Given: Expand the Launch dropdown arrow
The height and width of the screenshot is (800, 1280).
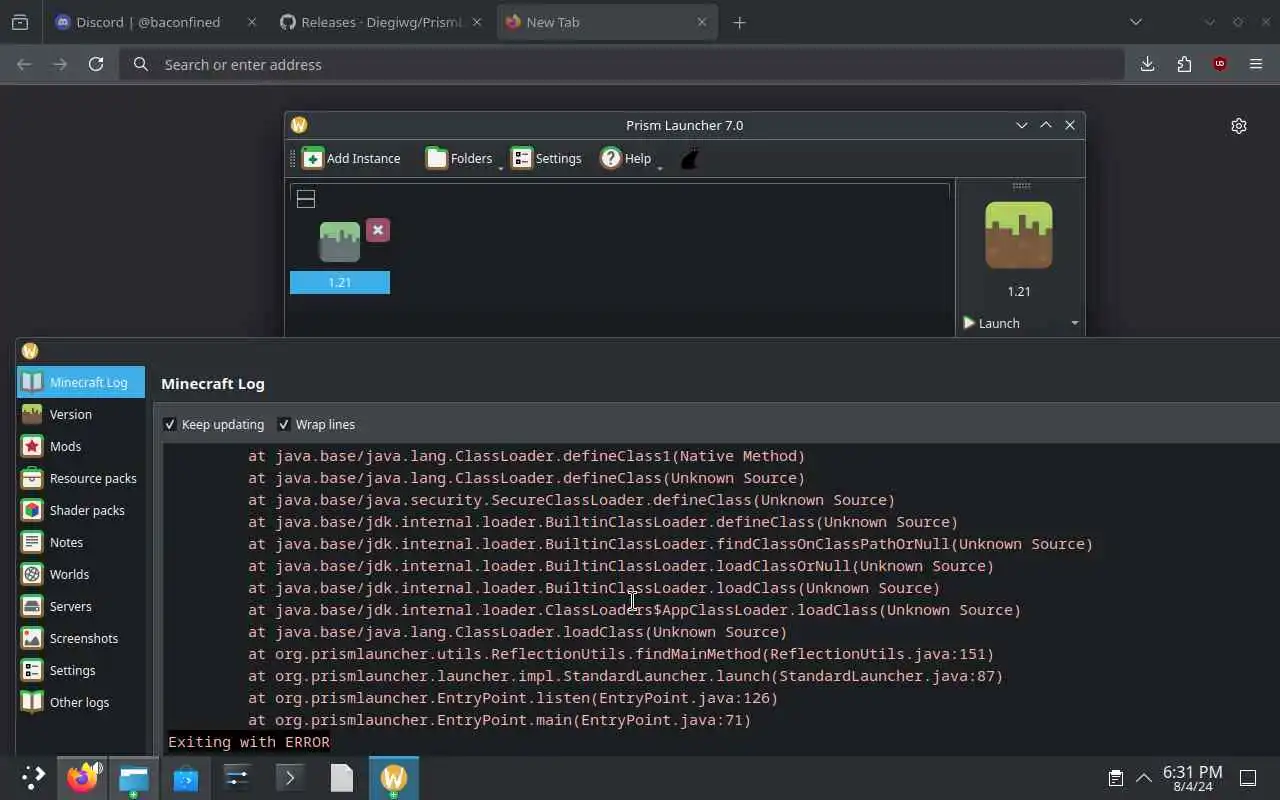Looking at the screenshot, I should pyautogui.click(x=1075, y=323).
